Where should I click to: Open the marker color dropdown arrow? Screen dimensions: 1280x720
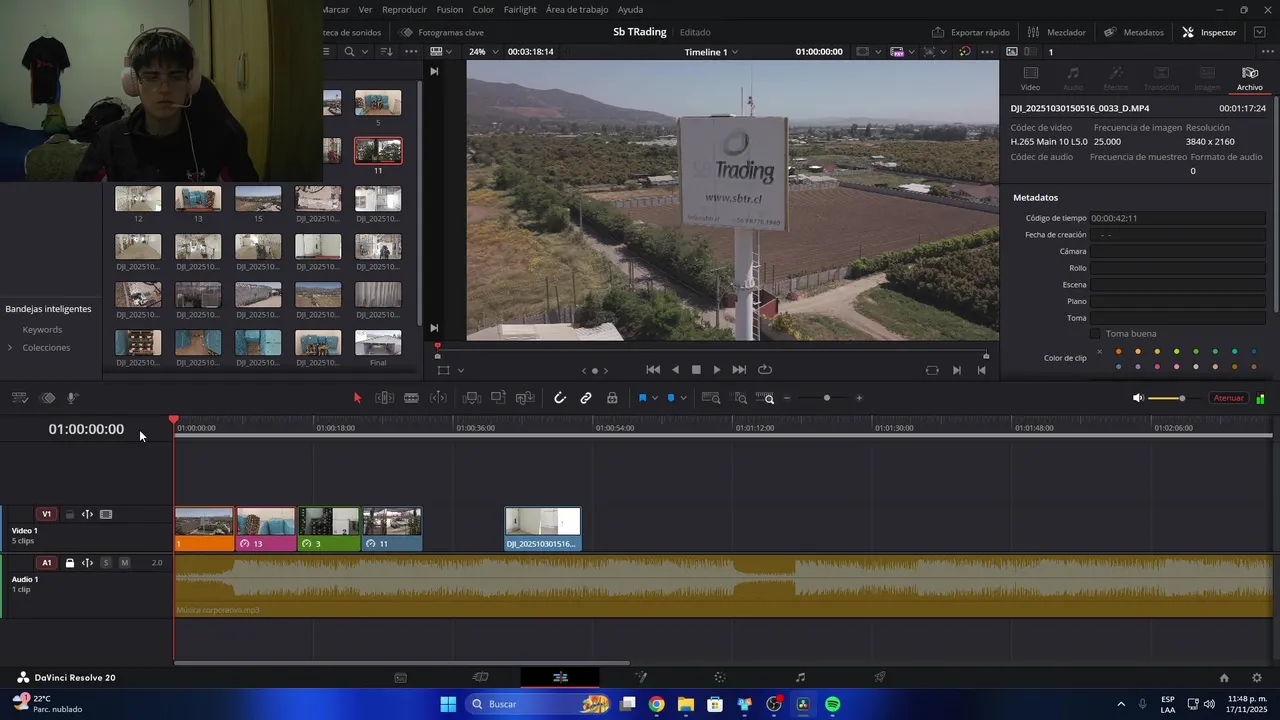point(684,398)
